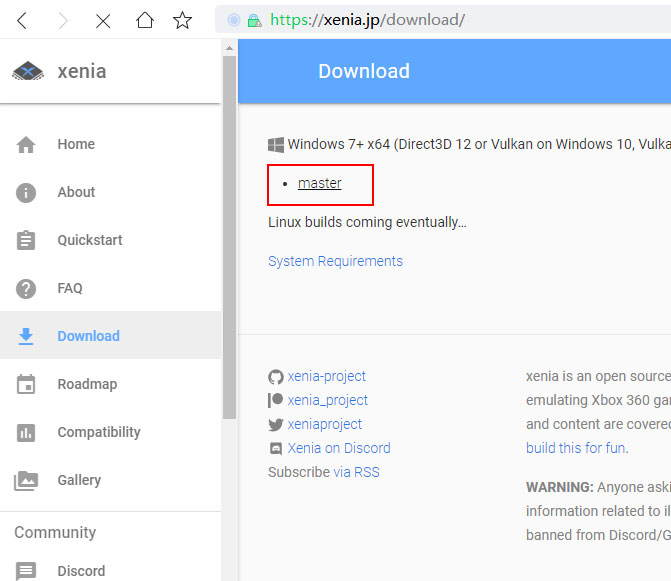This screenshot has height=581, width=671.
Task: Subscribe using the via RSS link
Action: click(356, 472)
